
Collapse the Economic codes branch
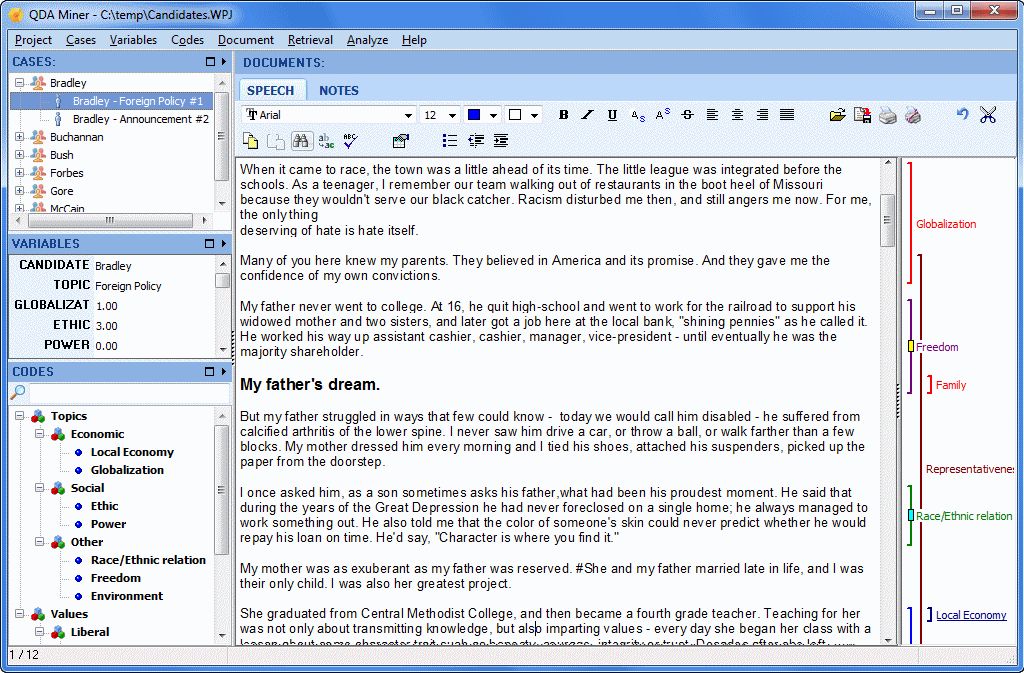[41, 433]
